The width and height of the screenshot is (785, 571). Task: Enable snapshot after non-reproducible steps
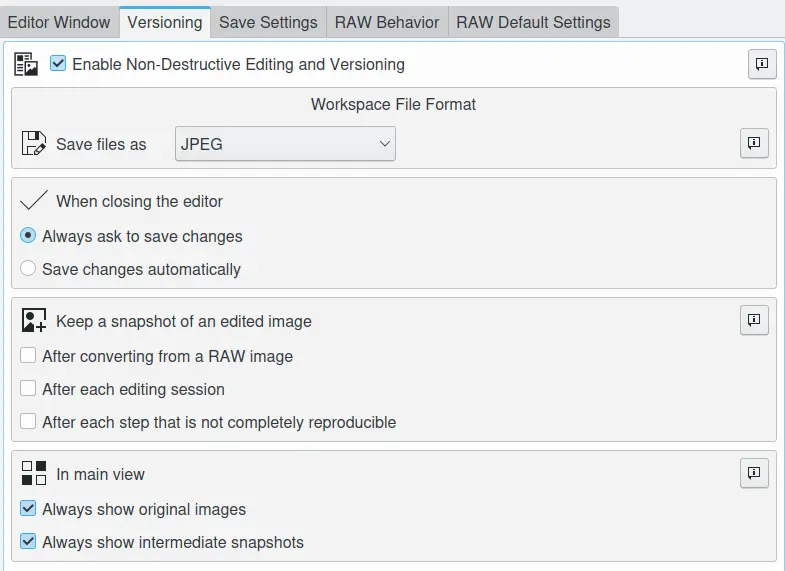(29, 422)
